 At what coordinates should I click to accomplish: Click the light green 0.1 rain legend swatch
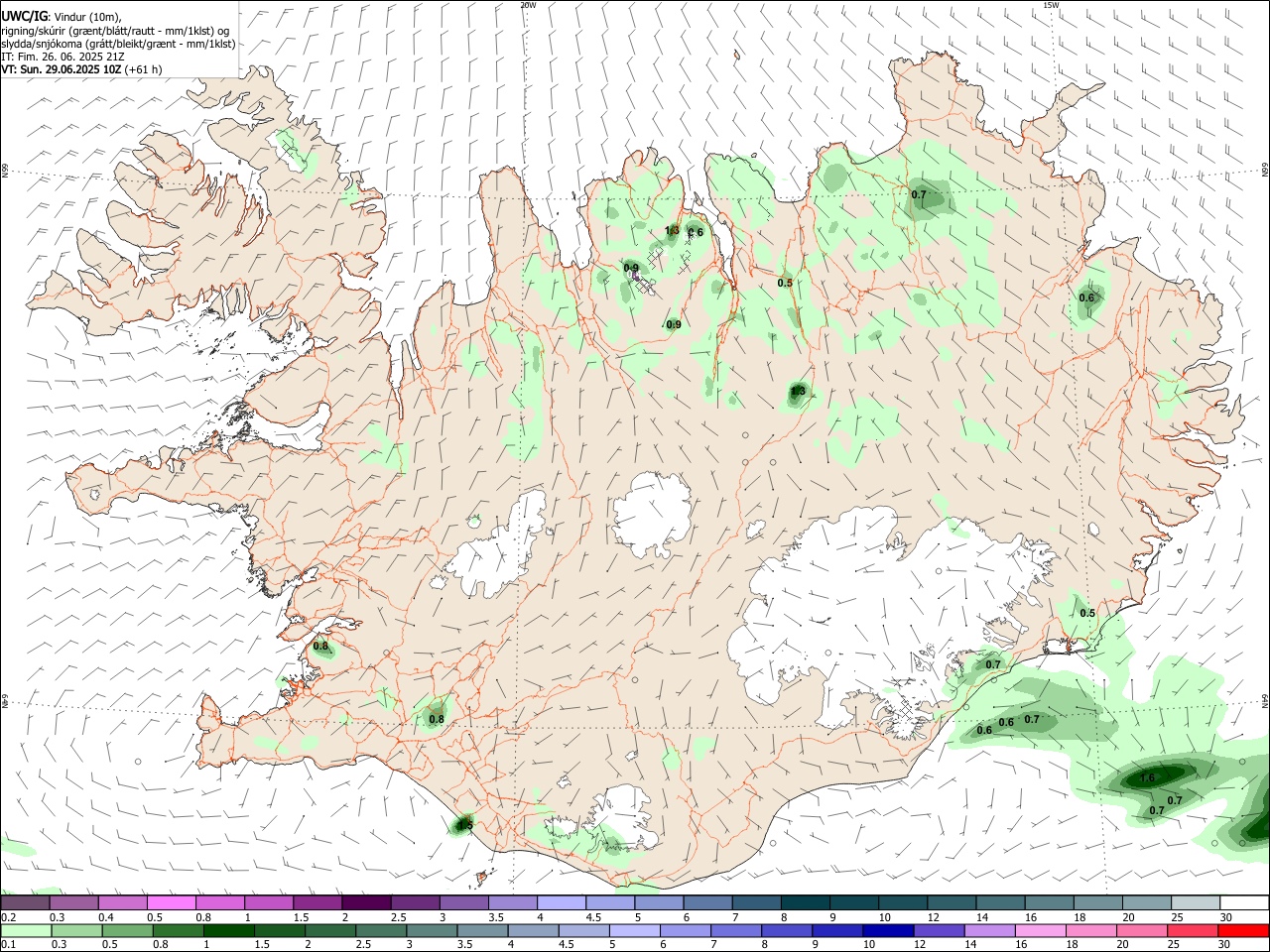point(26,930)
